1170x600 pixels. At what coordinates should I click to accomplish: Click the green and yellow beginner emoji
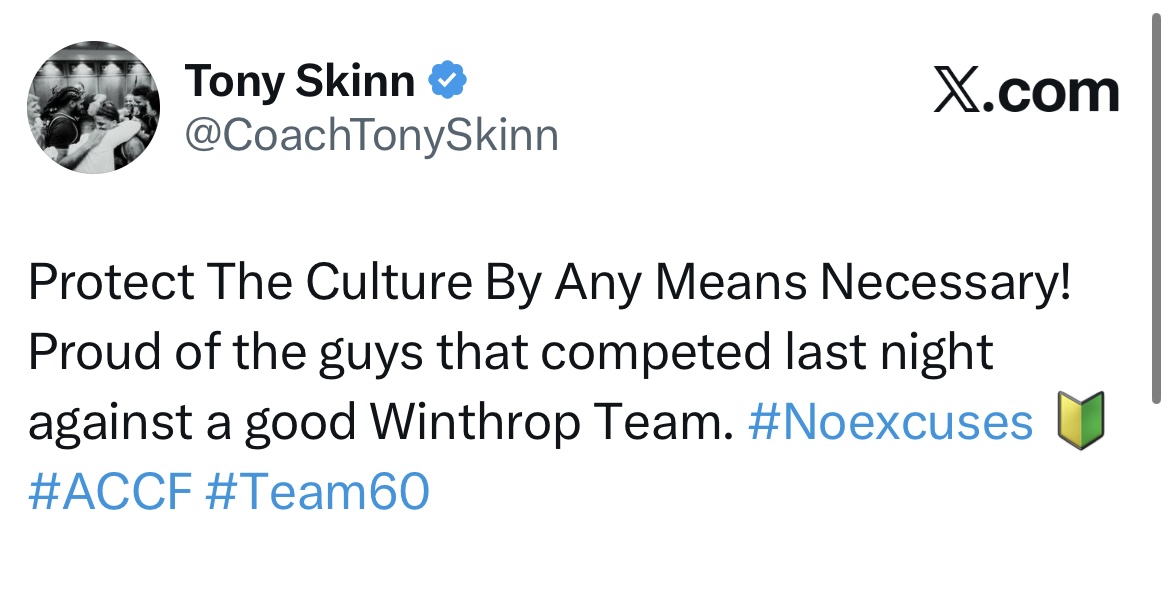click(1079, 422)
